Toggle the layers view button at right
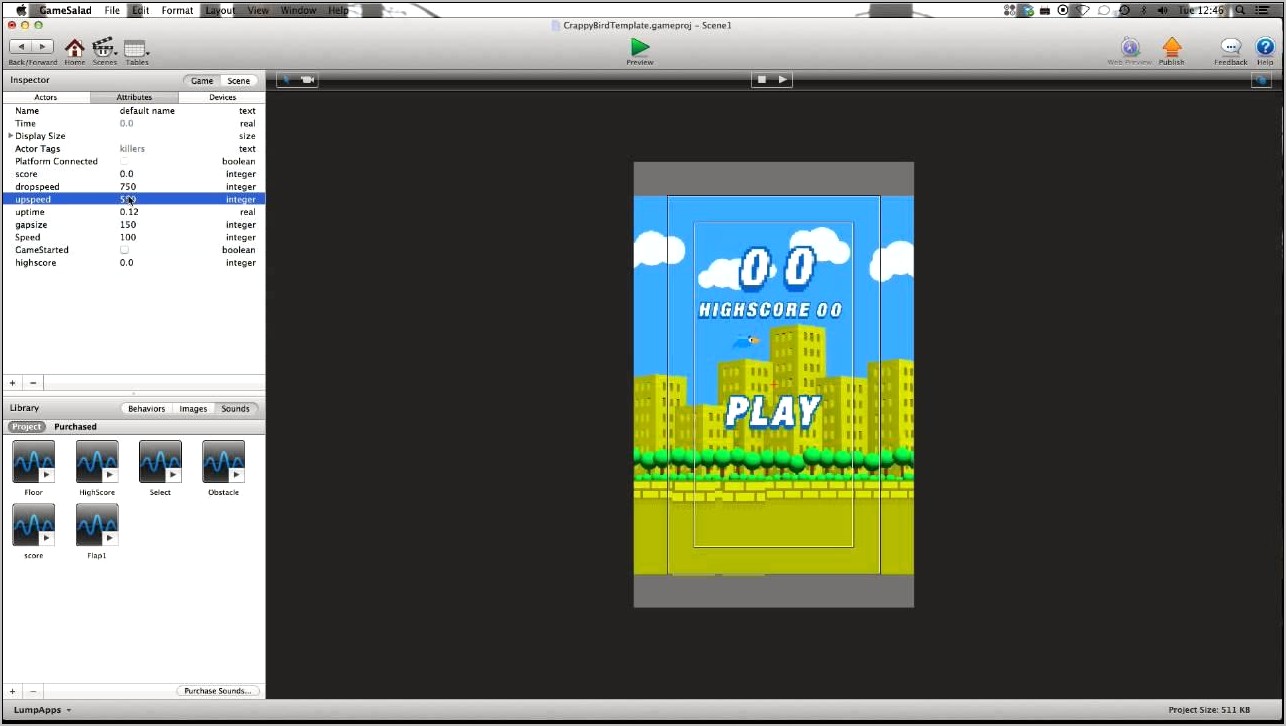The height and width of the screenshot is (726, 1286). click(x=1260, y=80)
